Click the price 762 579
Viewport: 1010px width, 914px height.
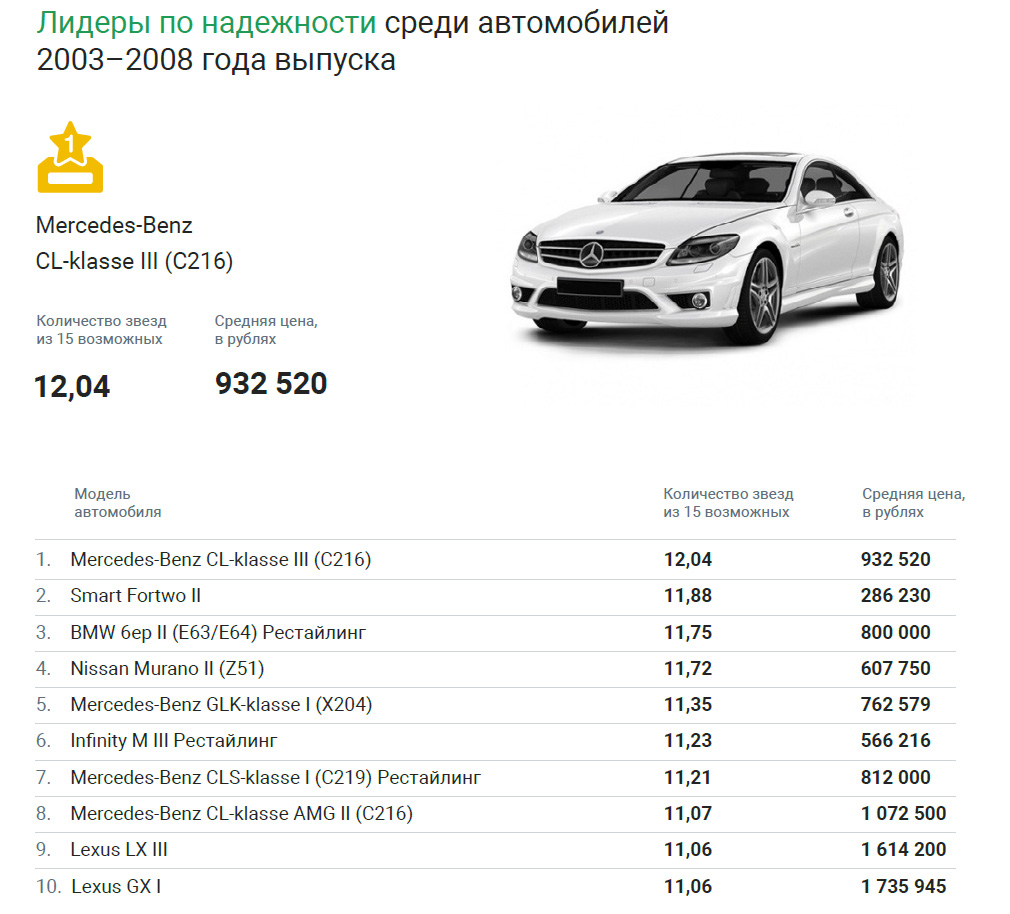point(895,705)
